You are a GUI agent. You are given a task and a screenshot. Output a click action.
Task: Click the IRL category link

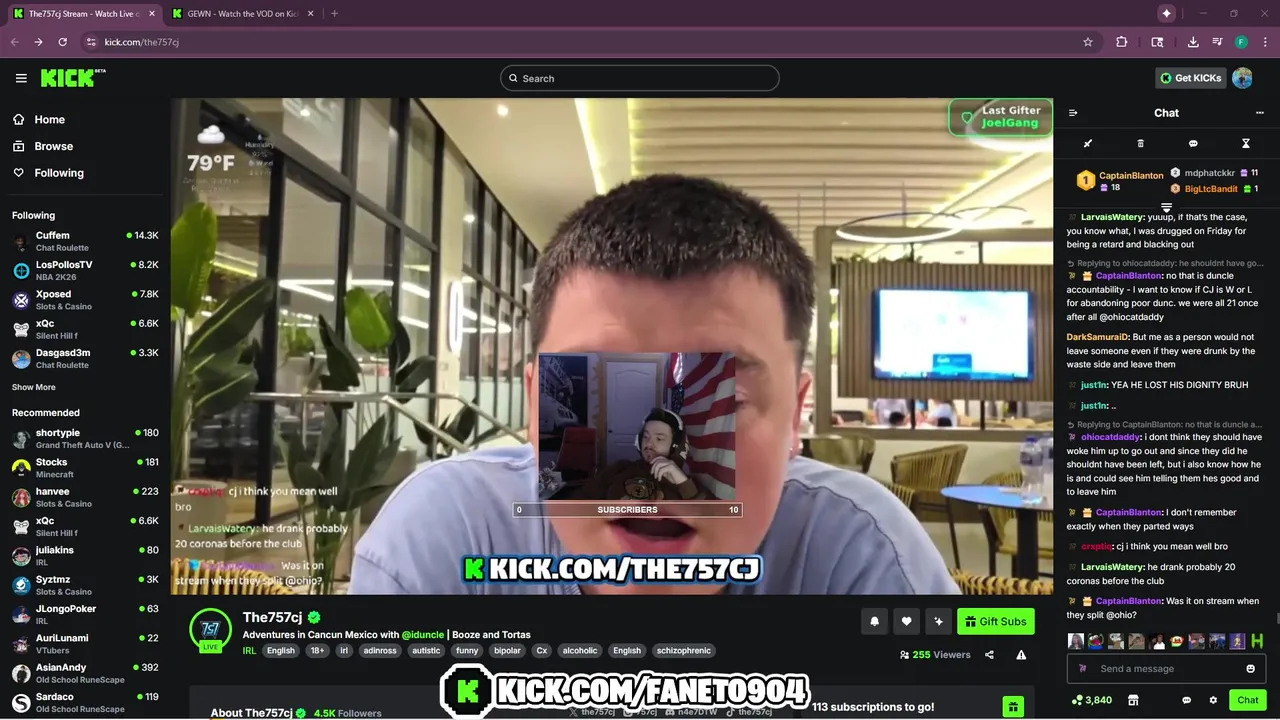tap(249, 650)
